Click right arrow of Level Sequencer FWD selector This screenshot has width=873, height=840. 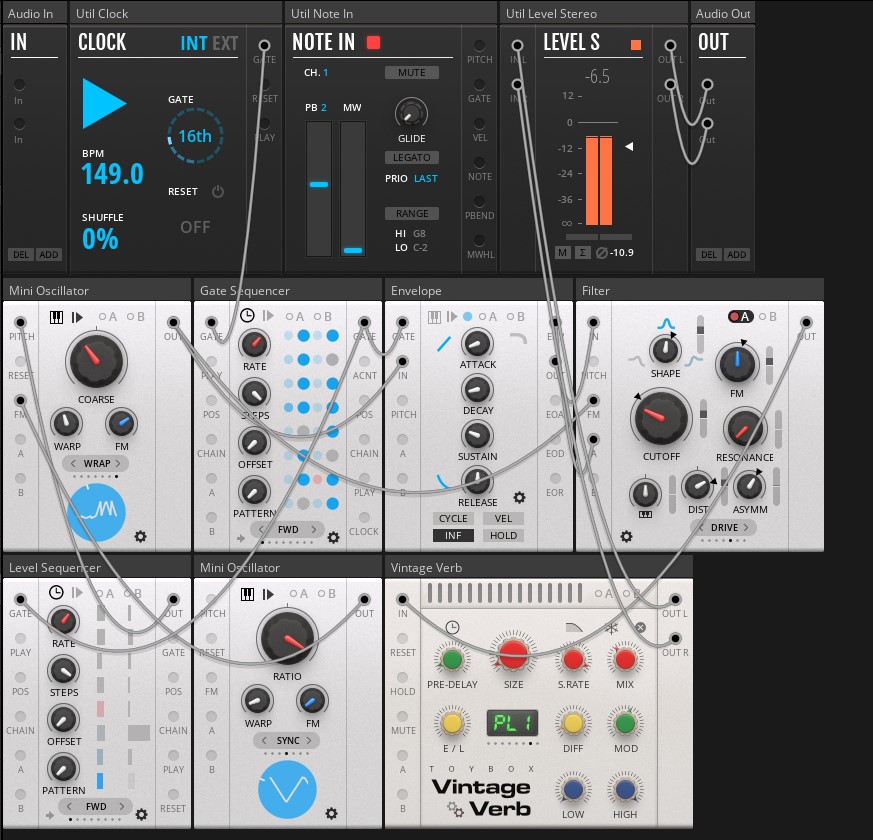coord(121,806)
